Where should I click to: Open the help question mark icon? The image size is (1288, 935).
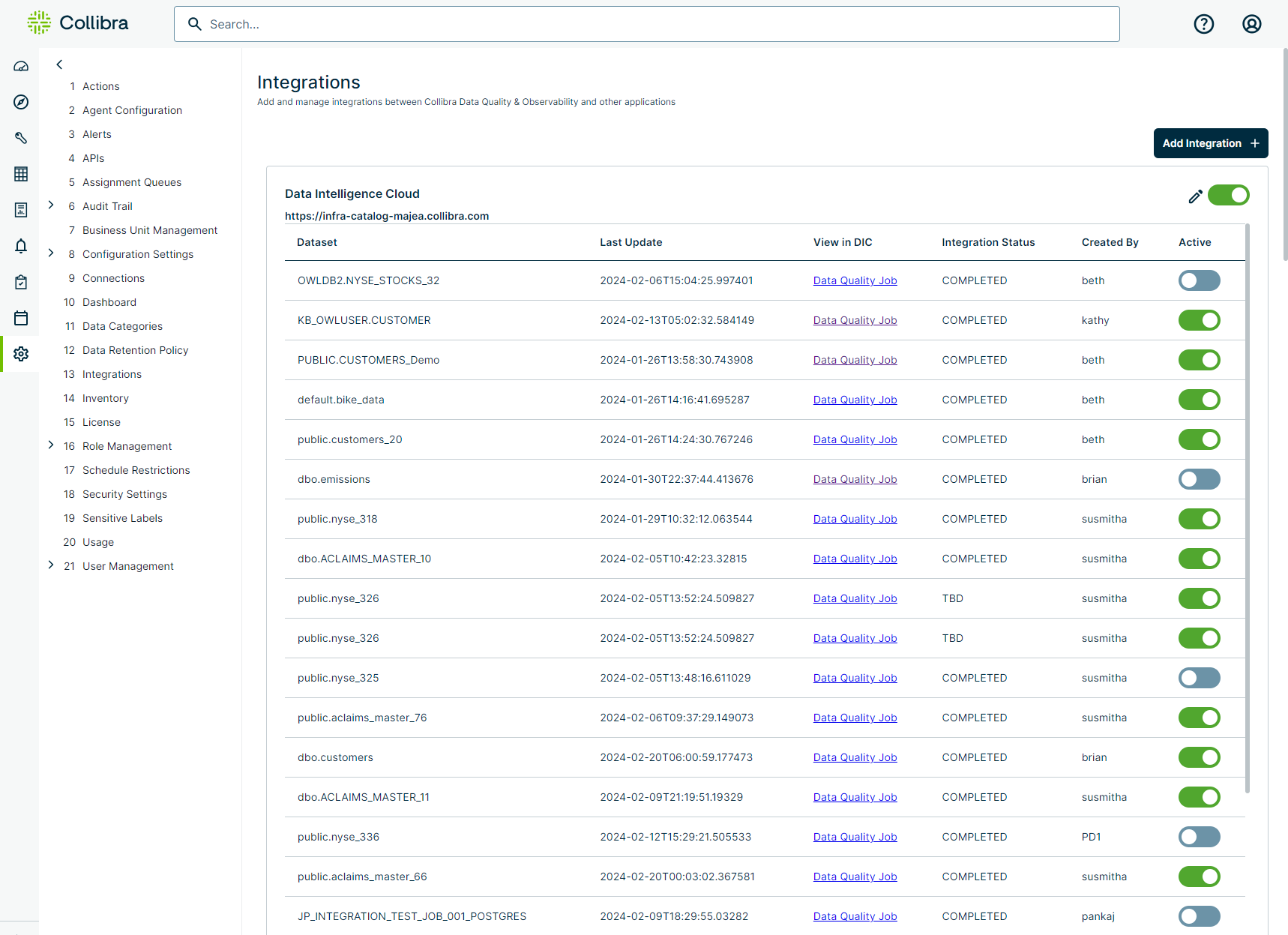[x=1203, y=24]
